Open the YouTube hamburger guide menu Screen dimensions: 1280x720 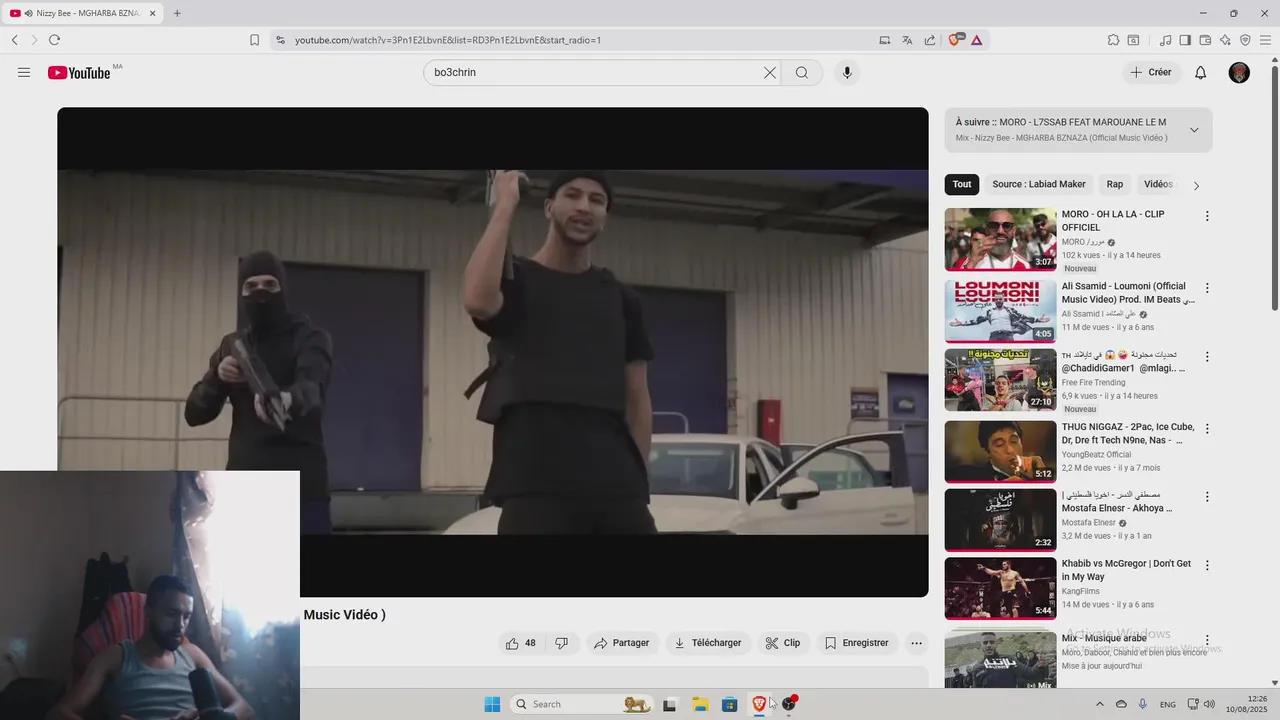point(24,72)
